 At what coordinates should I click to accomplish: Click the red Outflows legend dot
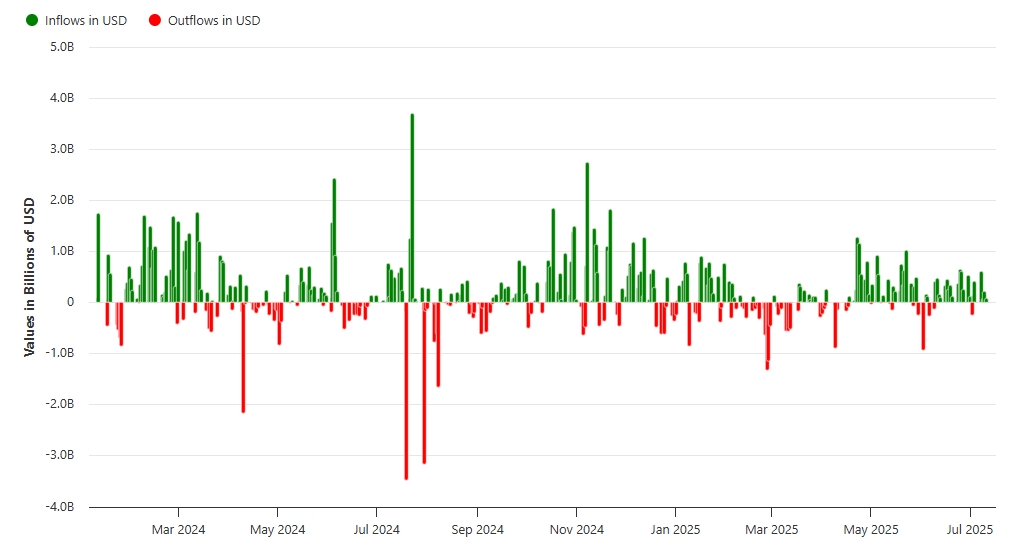[155, 21]
